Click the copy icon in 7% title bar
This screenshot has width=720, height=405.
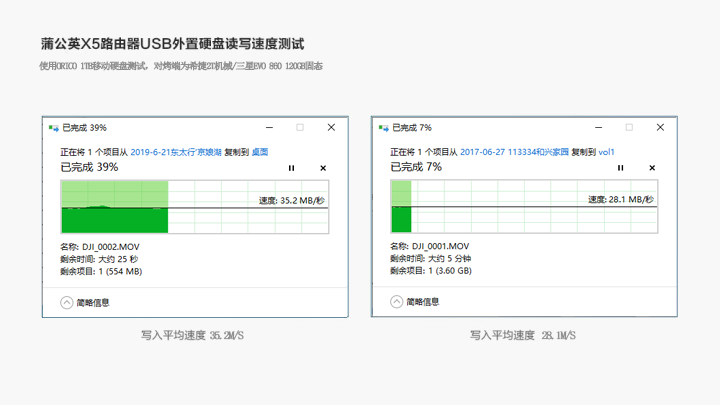click(383, 128)
